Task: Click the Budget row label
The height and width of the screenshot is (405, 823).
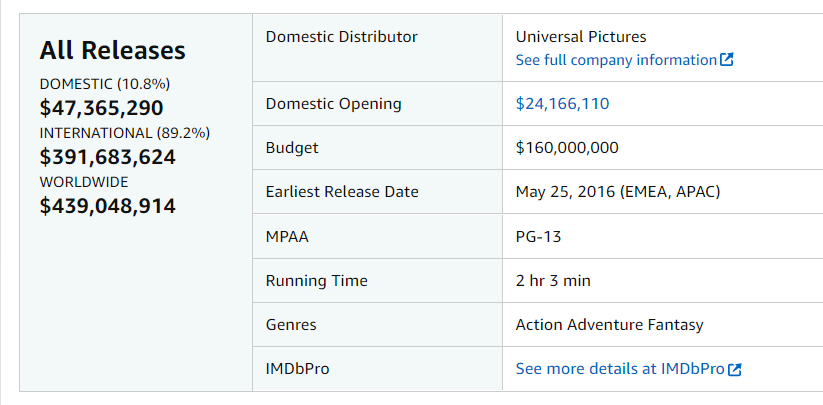Action: 292,147
